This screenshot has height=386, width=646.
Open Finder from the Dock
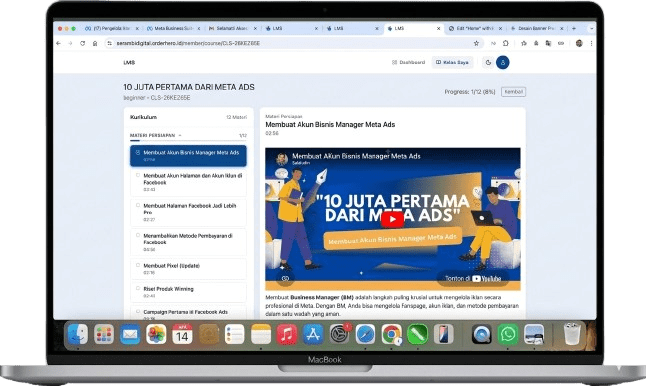(x=77, y=334)
